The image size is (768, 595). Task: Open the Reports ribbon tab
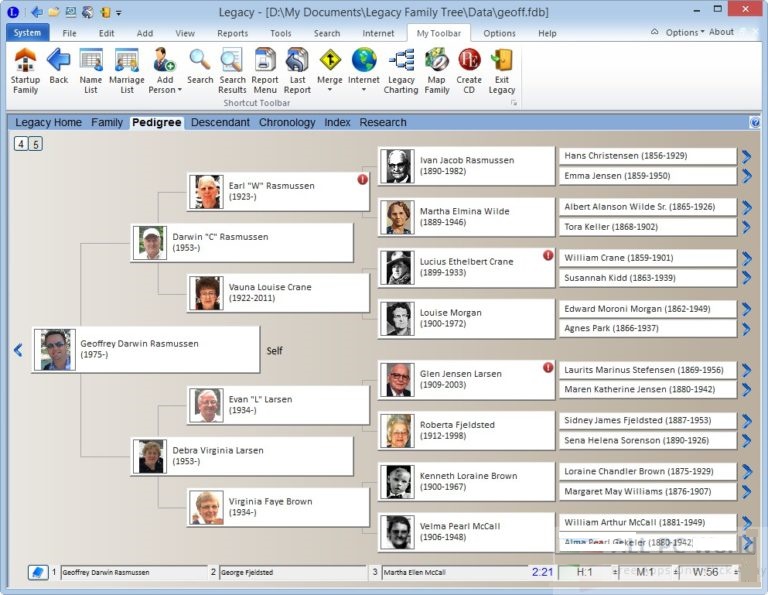point(232,33)
